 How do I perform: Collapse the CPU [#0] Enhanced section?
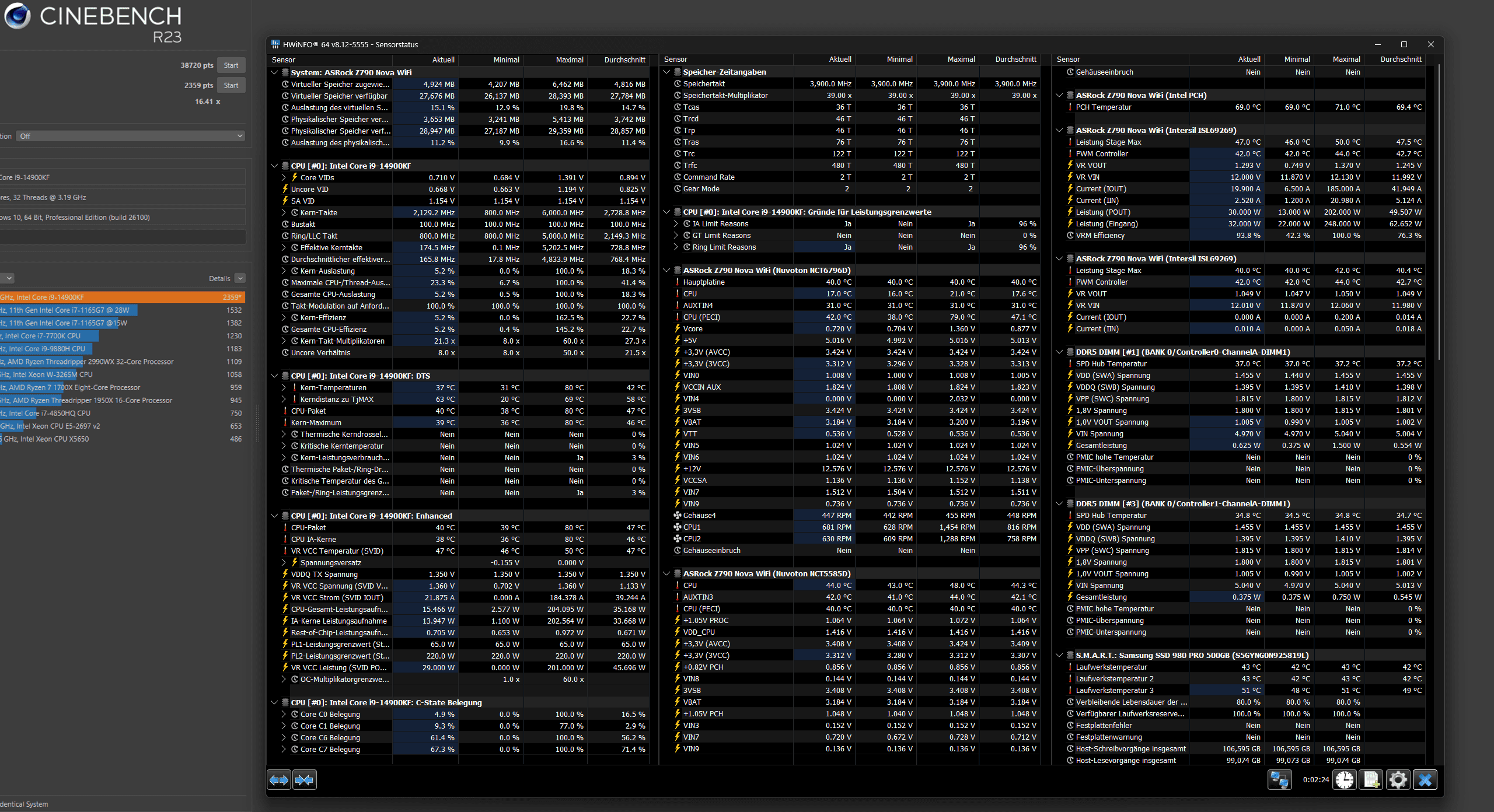point(274,516)
